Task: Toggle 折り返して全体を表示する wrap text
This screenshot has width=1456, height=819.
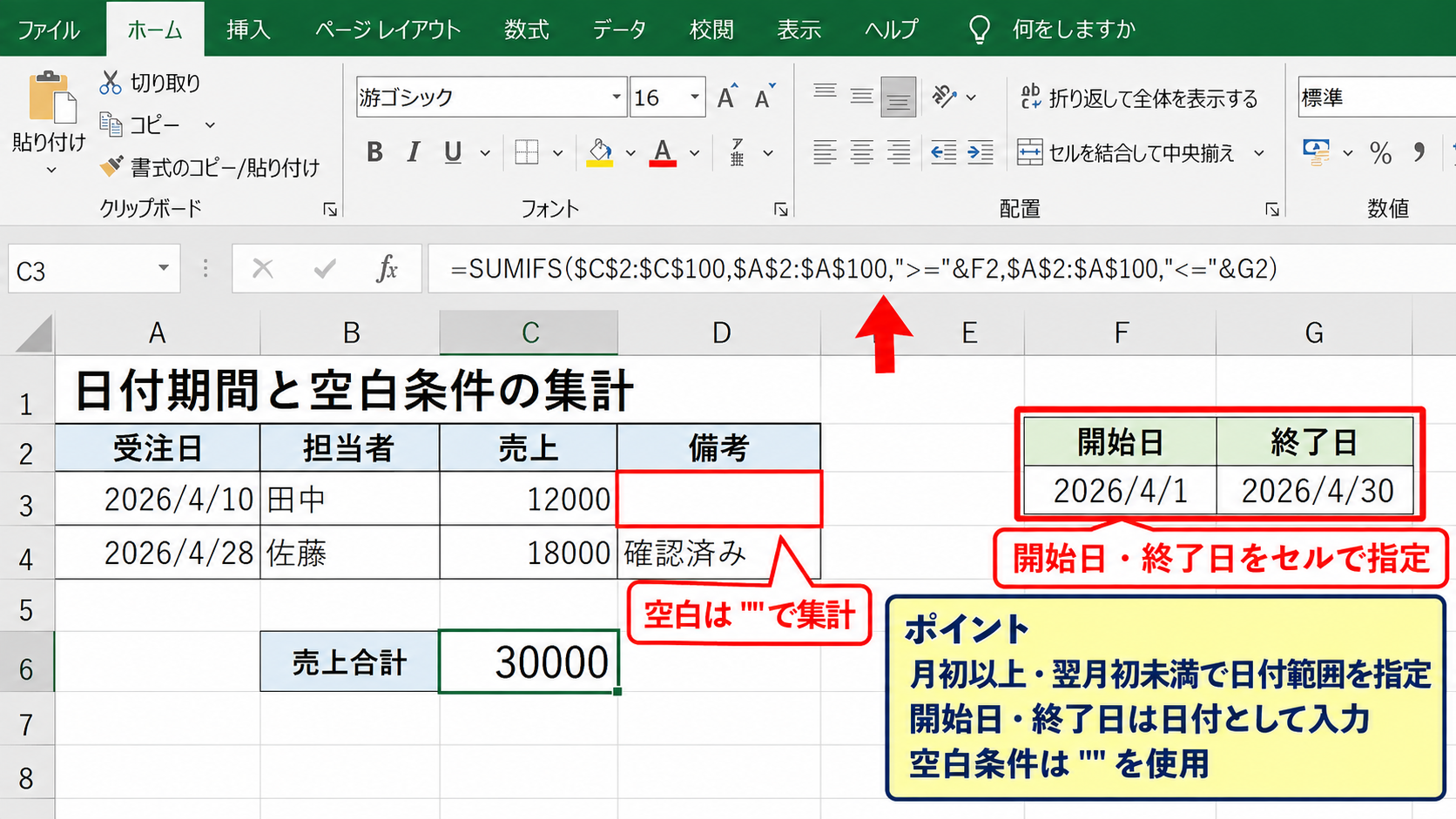Action: [x=1139, y=97]
